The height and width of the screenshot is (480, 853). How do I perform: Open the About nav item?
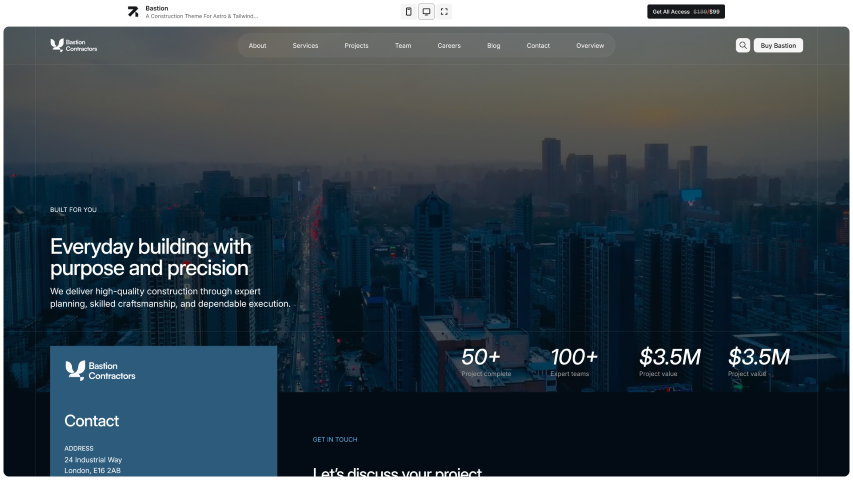[257, 45]
